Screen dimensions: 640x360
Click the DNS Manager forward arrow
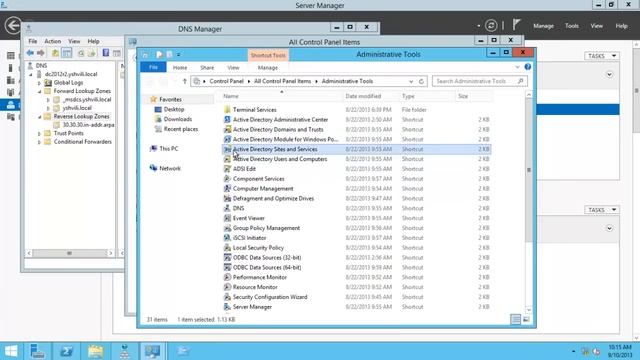click(40, 53)
